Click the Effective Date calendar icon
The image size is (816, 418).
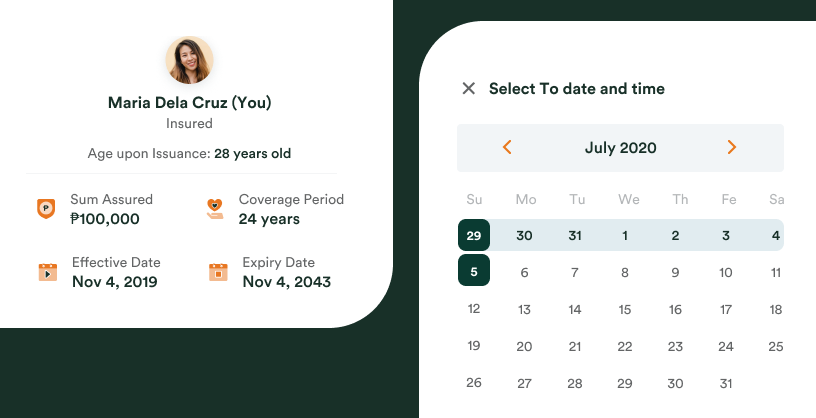[x=47, y=272]
